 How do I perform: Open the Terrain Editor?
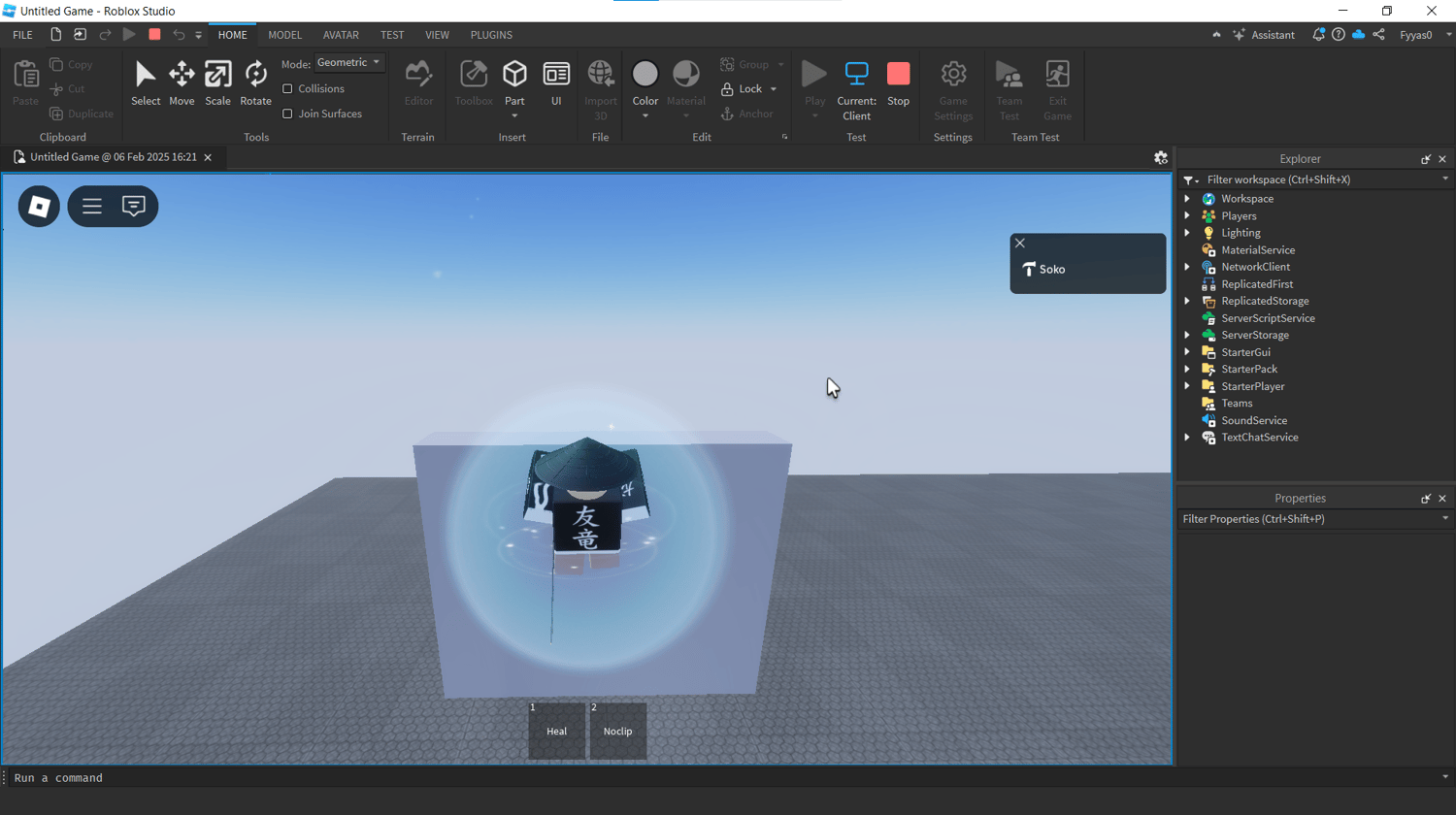click(x=418, y=83)
